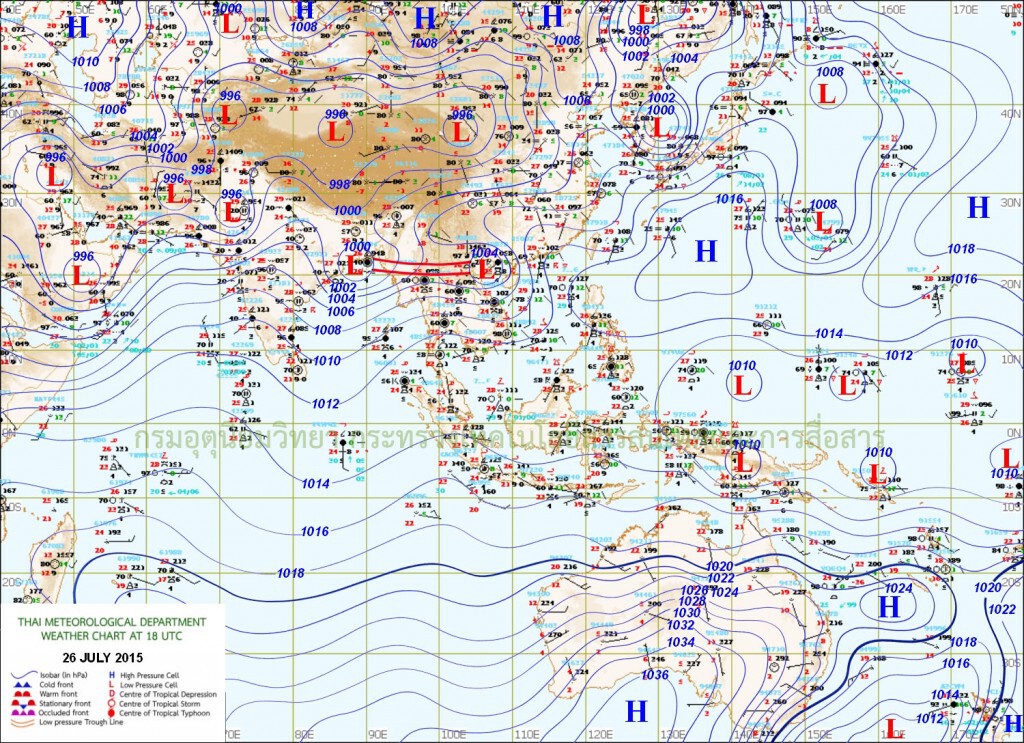Click "Centre of Tropical Storm" legend label
The height and width of the screenshot is (743, 1024).
pos(159,704)
